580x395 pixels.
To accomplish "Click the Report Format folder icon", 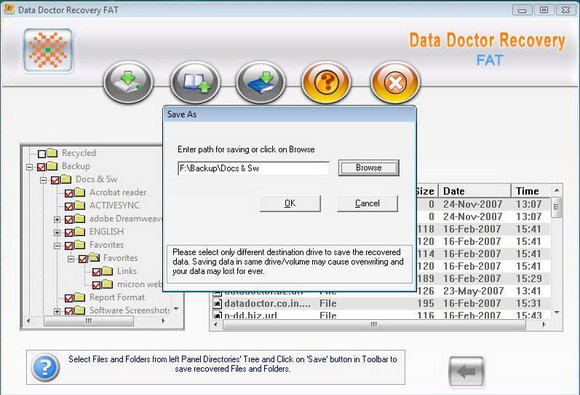I will [x=80, y=297].
